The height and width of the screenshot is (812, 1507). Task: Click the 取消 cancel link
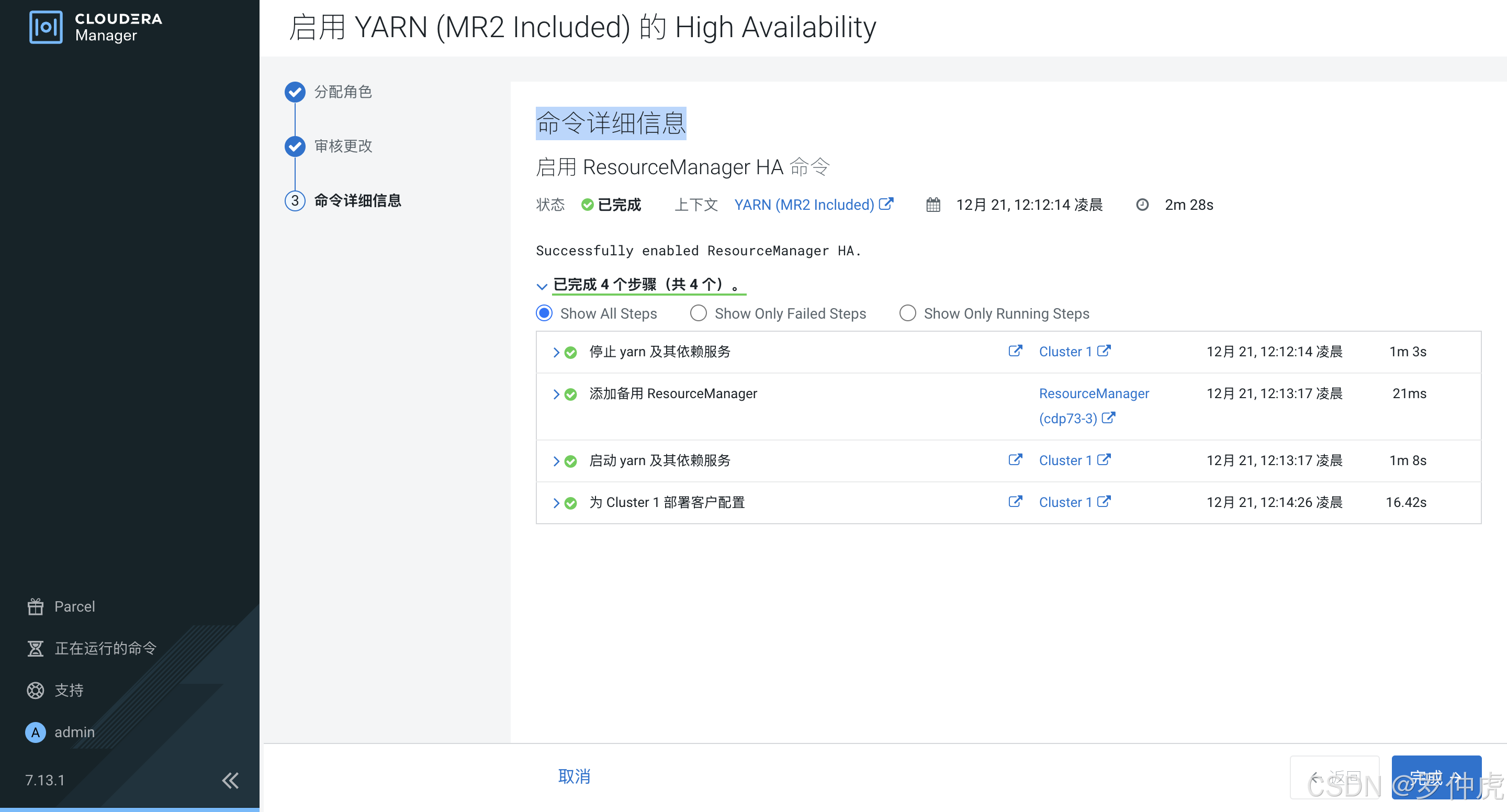click(x=574, y=776)
